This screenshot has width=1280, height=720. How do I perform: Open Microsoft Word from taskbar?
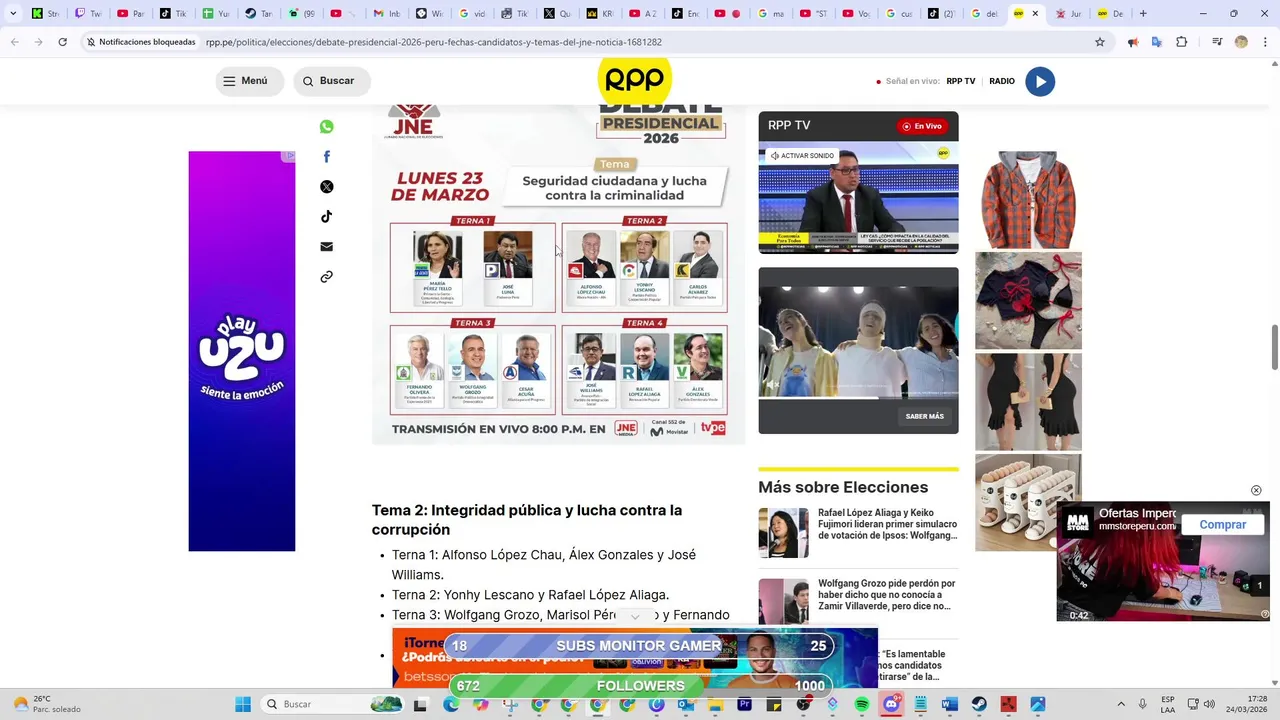point(950,704)
